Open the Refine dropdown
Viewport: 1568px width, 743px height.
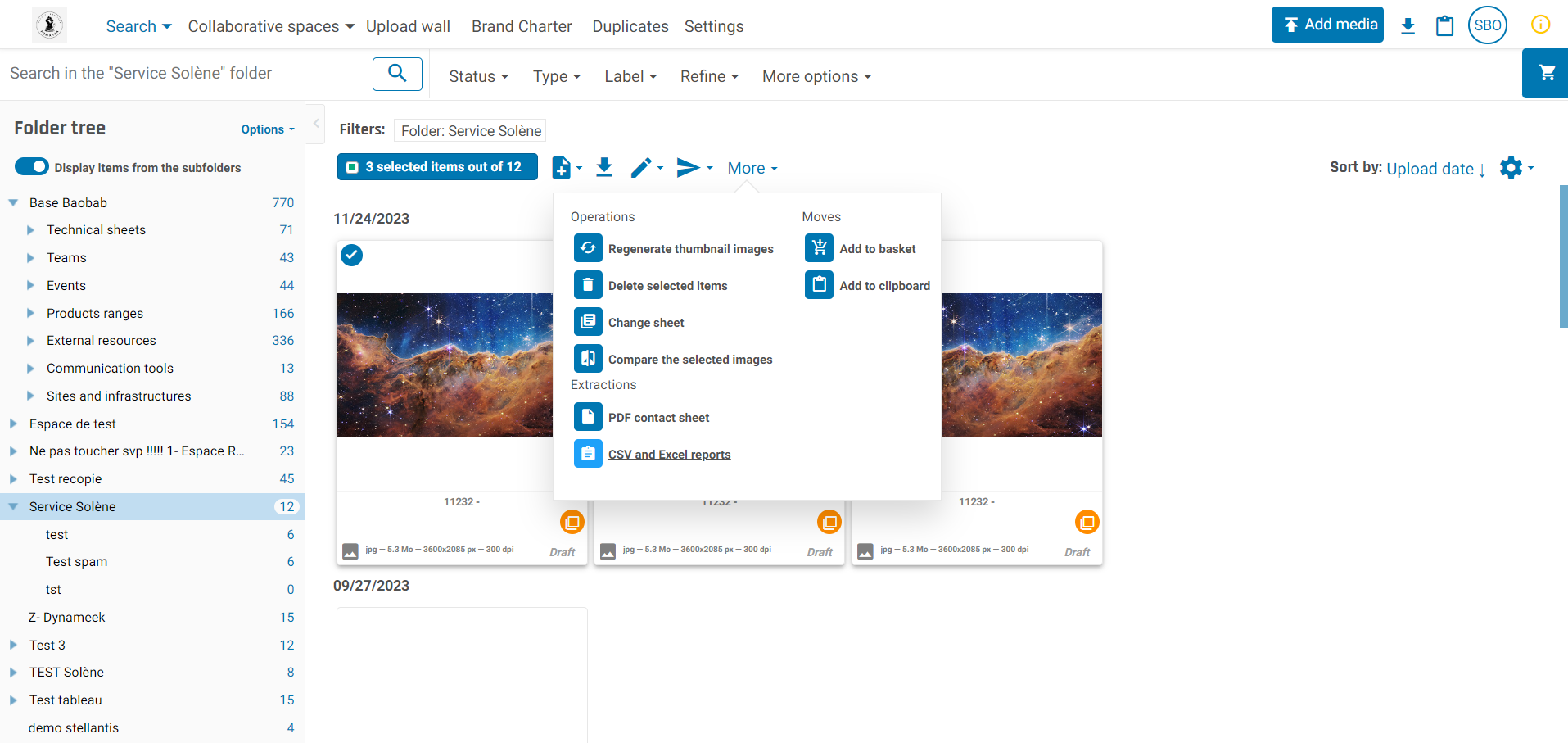709,76
